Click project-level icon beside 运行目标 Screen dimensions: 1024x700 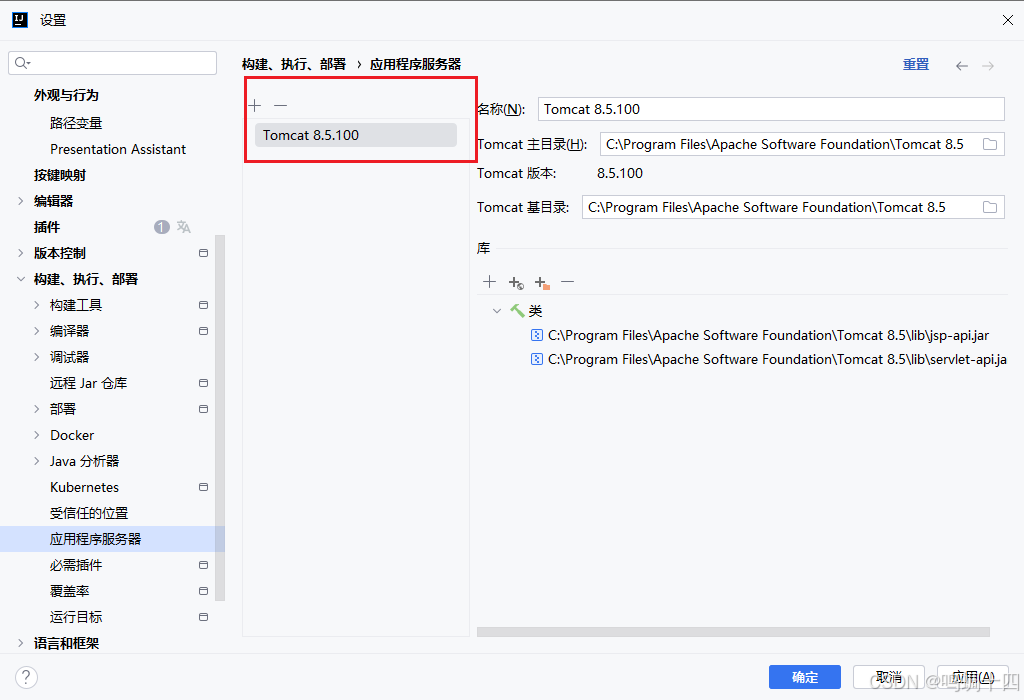[x=204, y=617]
